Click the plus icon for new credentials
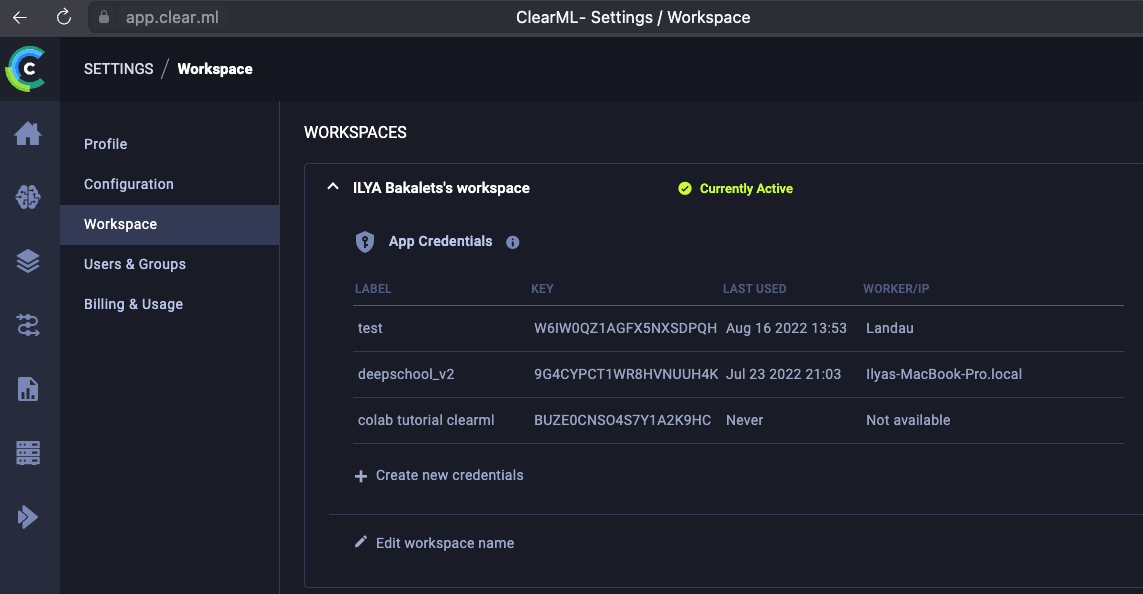This screenshot has width=1143, height=594. click(360, 476)
